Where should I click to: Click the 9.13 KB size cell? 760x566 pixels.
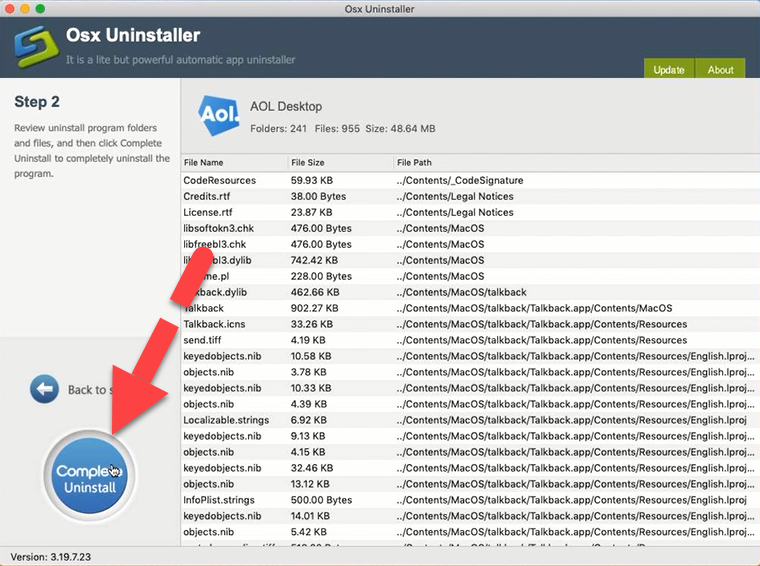click(308, 436)
